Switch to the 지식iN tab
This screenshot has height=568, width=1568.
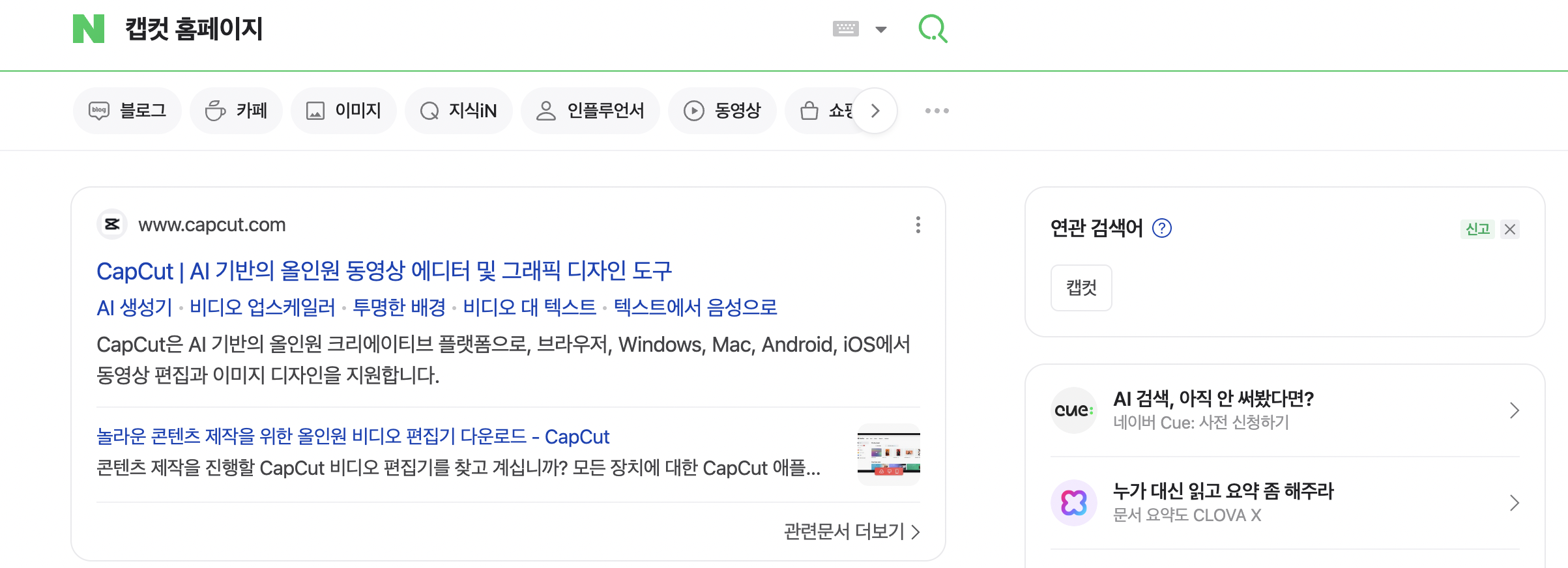458,111
